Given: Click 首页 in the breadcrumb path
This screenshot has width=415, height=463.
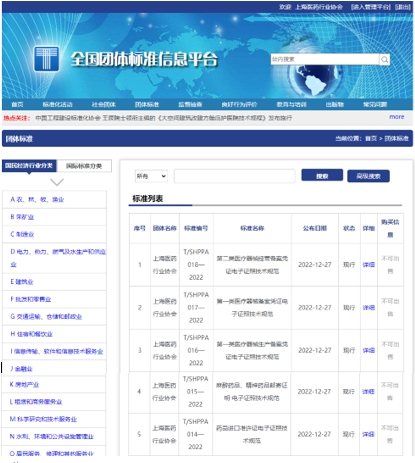Looking at the screenshot, I should 371,138.
